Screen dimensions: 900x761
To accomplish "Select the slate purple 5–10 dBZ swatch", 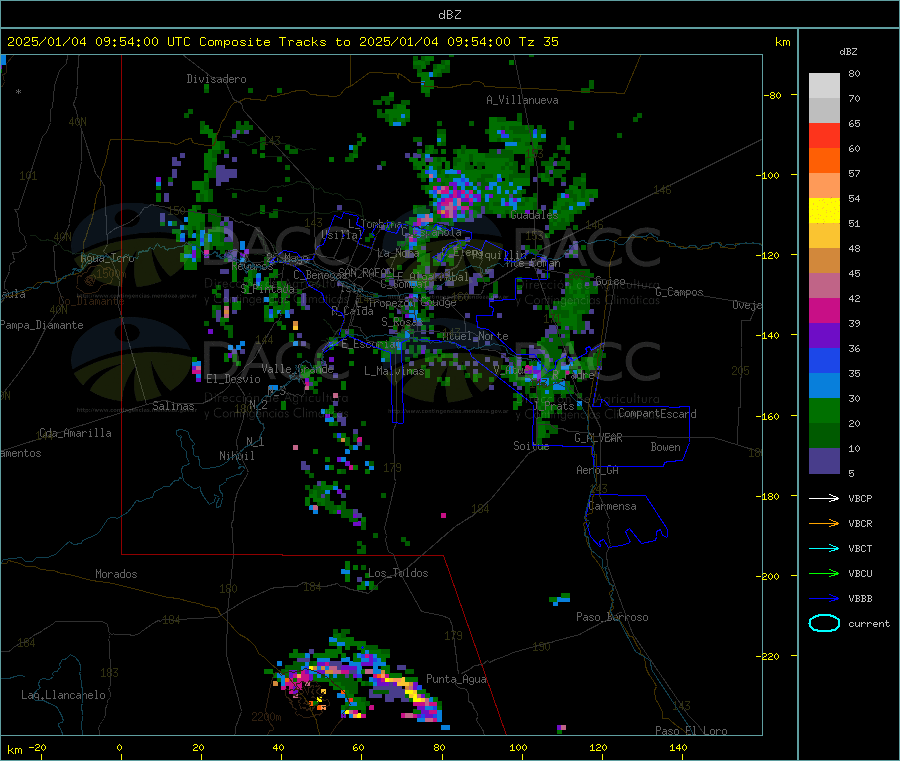I will [x=824, y=461].
